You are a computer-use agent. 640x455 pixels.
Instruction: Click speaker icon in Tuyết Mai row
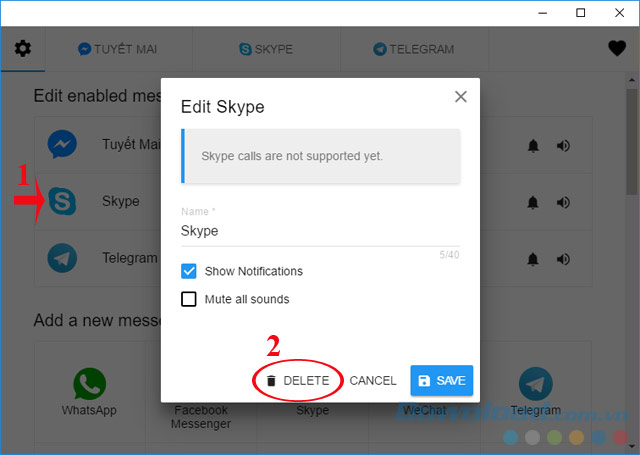564,146
